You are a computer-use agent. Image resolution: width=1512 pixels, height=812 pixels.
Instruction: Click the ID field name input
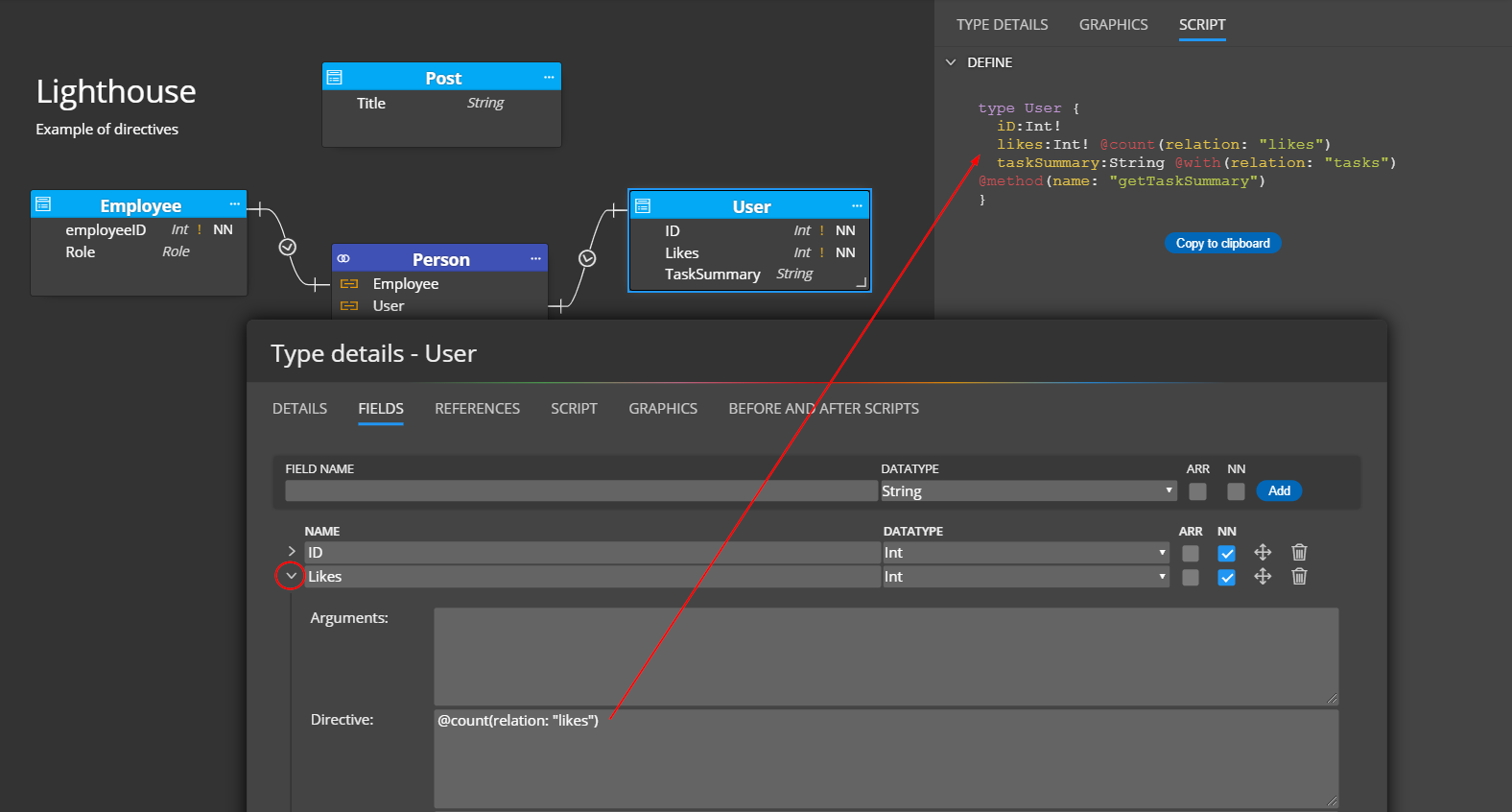click(592, 553)
